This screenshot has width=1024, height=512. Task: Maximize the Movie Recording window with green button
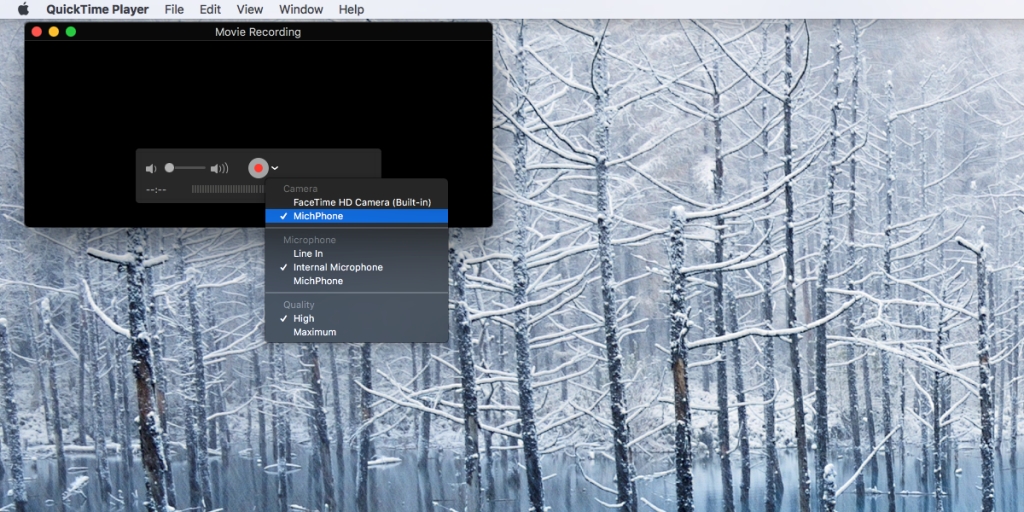coord(71,31)
